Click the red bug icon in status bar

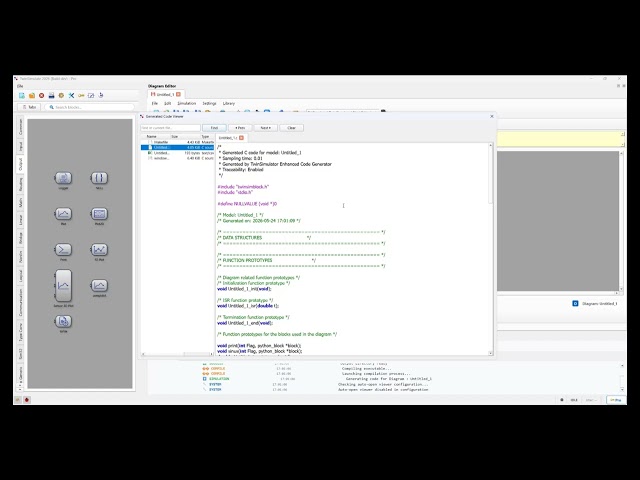27,400
